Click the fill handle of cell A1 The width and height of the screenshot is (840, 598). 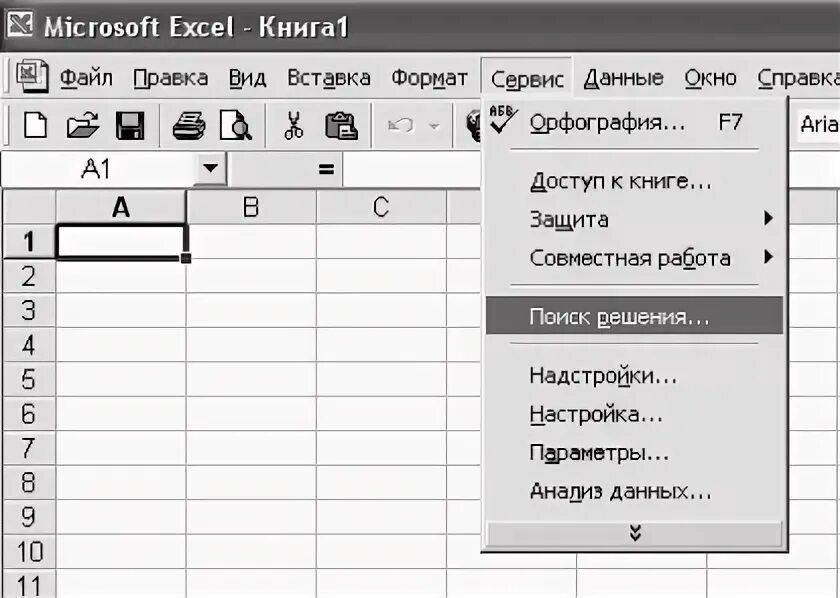(186, 258)
